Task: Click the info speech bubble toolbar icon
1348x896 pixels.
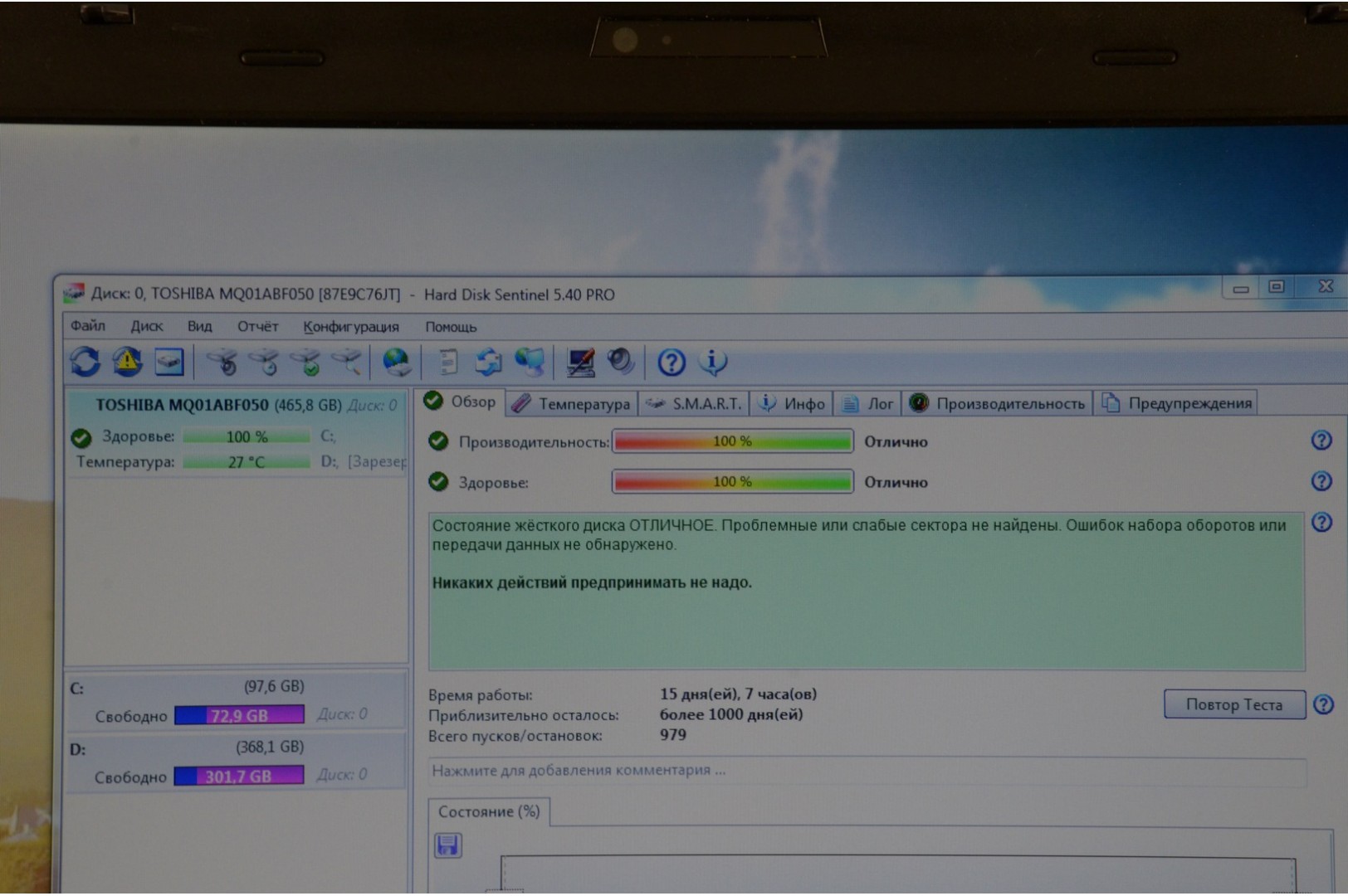Action: tap(713, 362)
